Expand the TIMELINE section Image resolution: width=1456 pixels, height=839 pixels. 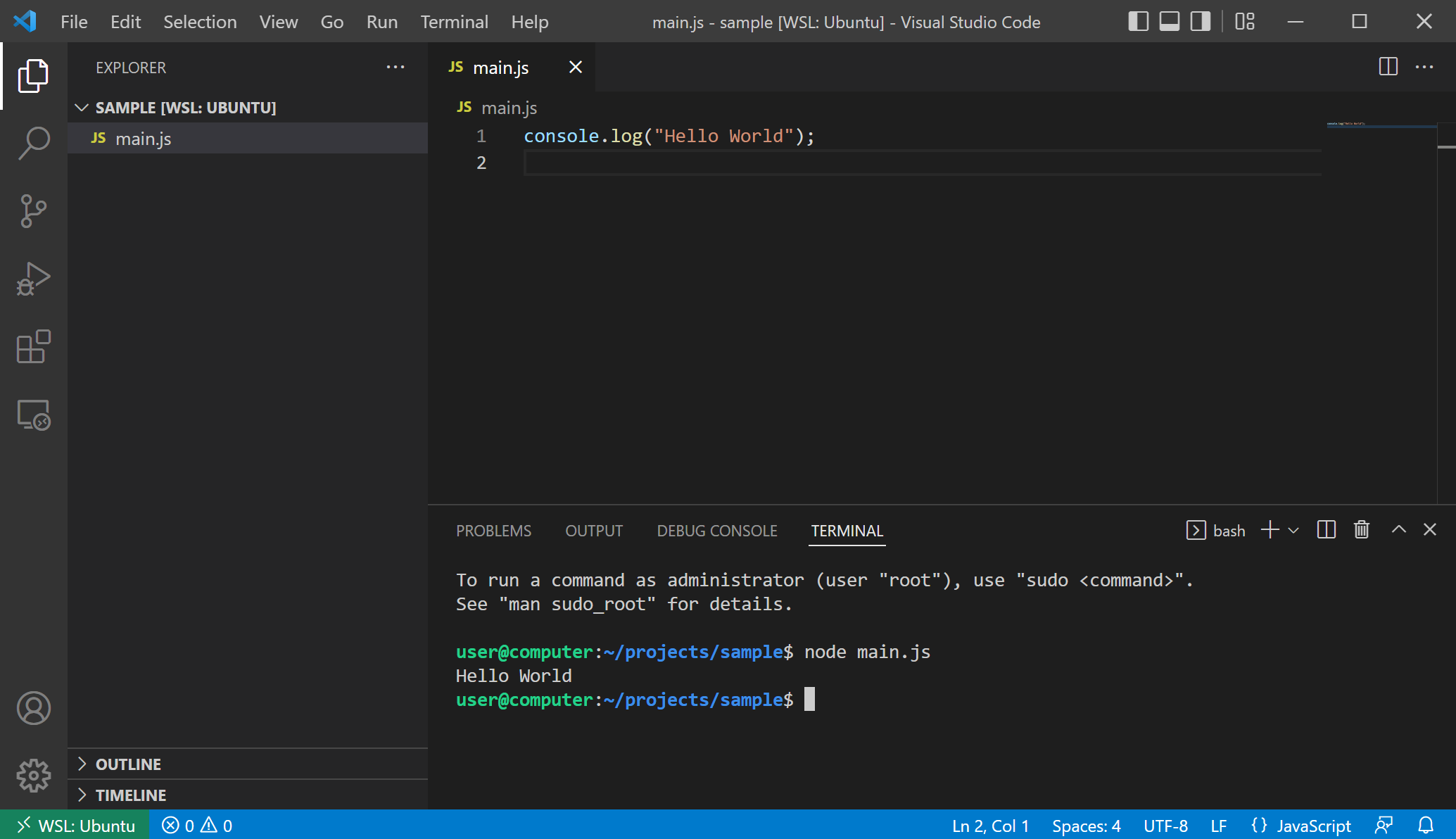pos(131,795)
